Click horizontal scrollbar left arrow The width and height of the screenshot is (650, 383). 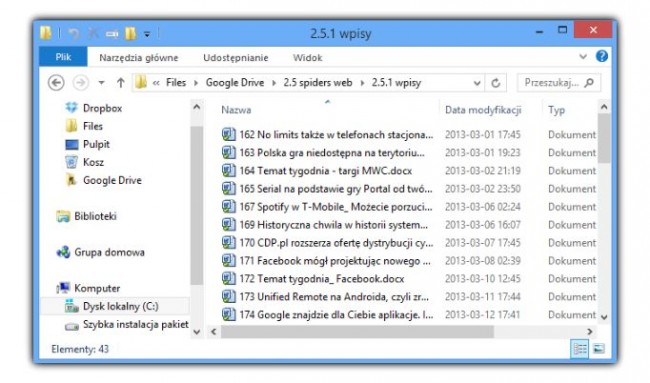213,332
